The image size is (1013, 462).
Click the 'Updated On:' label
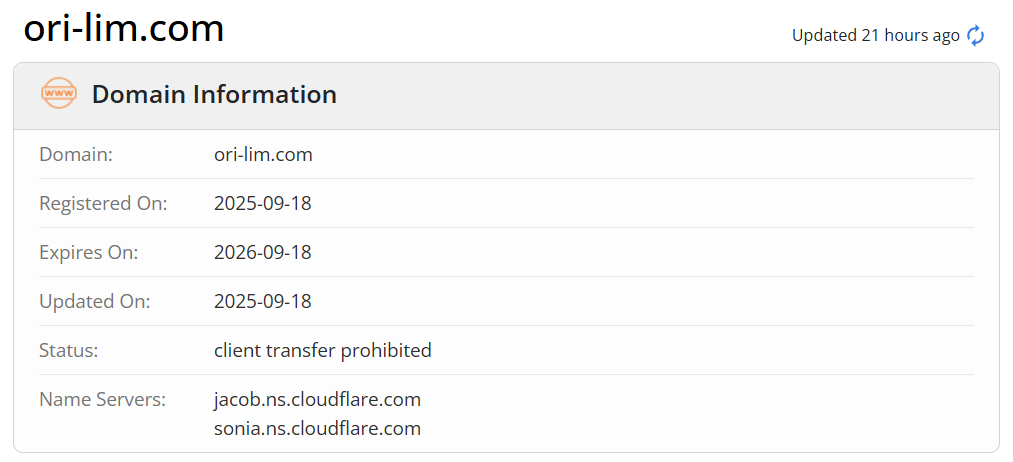click(95, 302)
